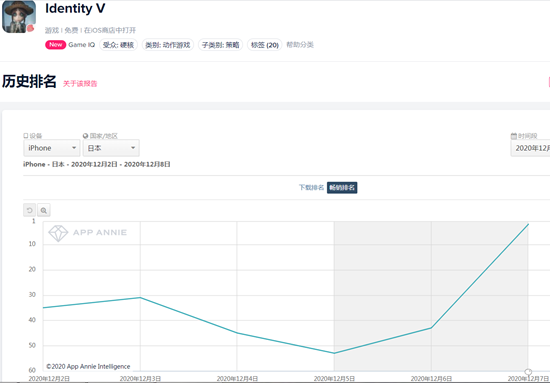Viewport: 550px width, 383px height.
Task: Click the 子类别: 策略 subcategory pill
Action: (221, 45)
